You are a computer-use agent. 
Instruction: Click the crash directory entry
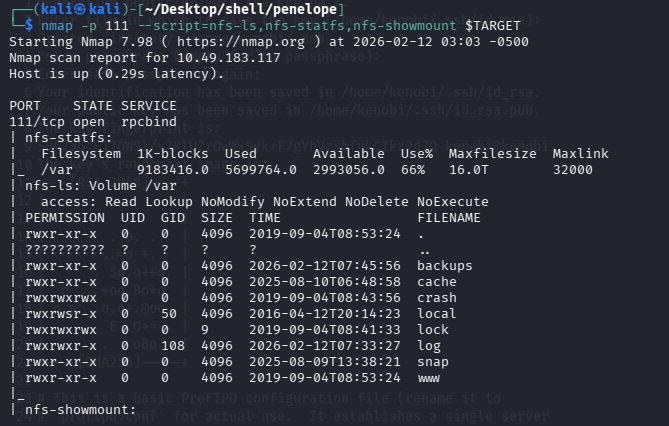pyautogui.click(x=437, y=297)
